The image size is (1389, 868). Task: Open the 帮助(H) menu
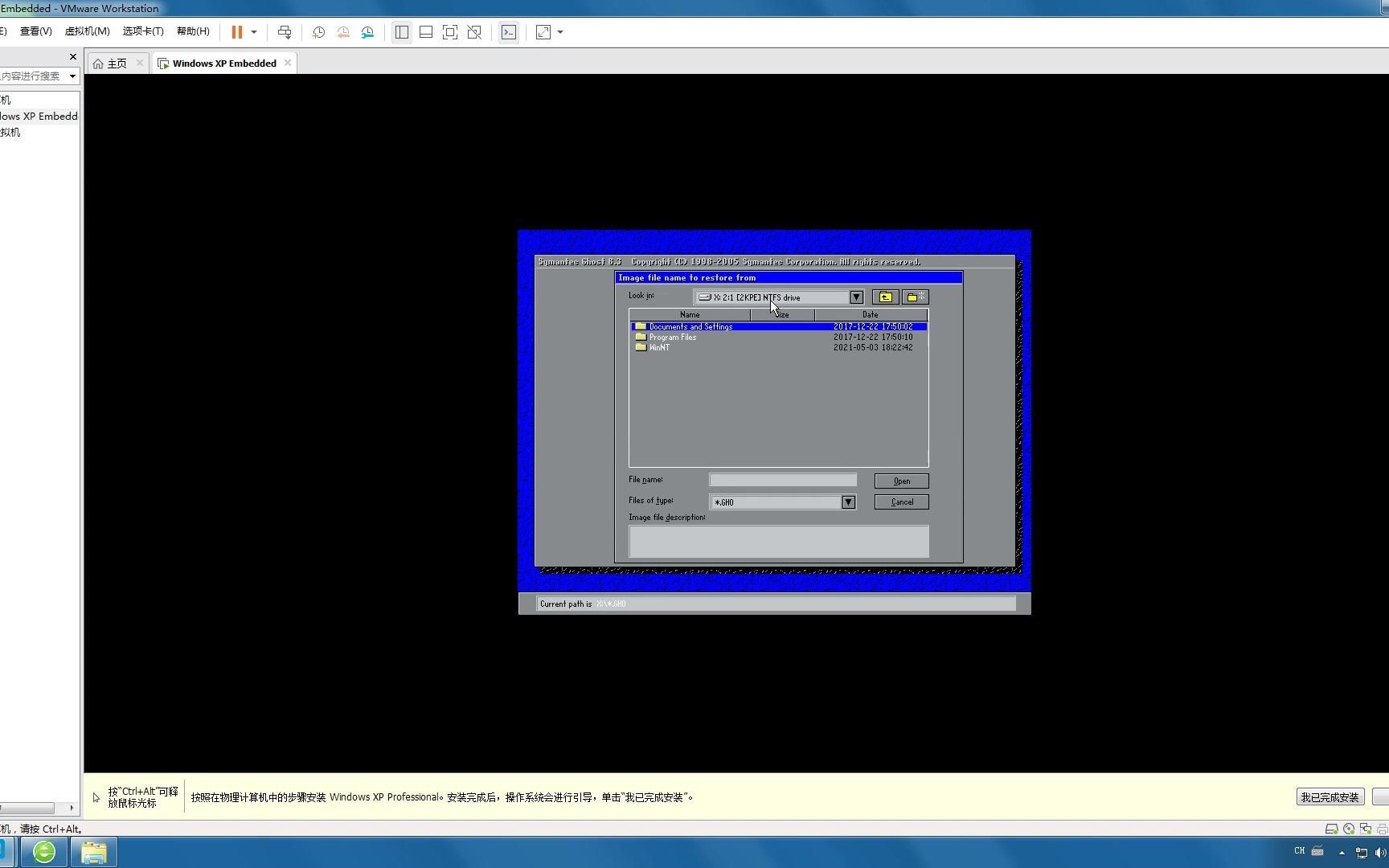pos(193,31)
